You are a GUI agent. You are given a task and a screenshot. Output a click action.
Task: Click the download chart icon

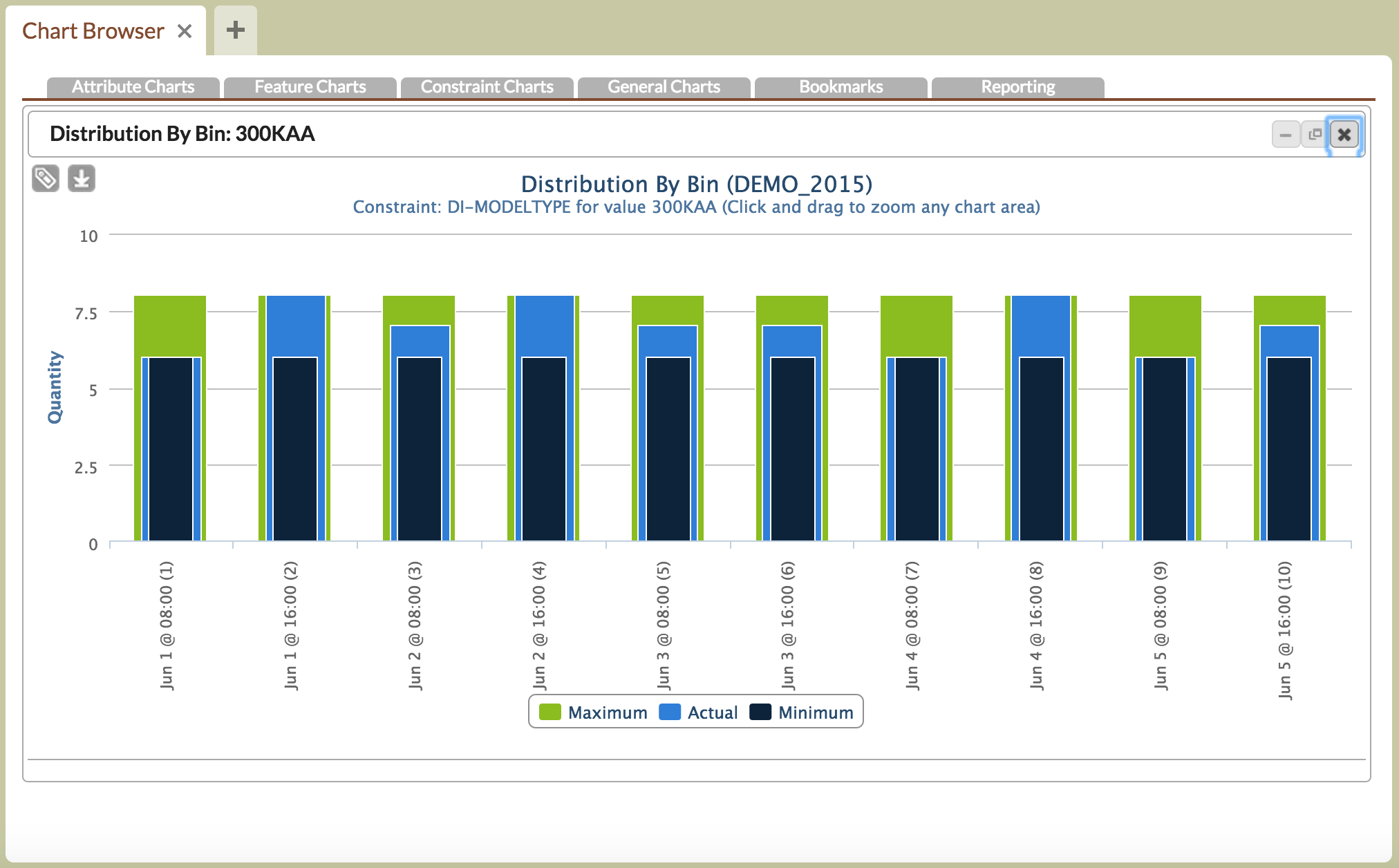(x=82, y=178)
